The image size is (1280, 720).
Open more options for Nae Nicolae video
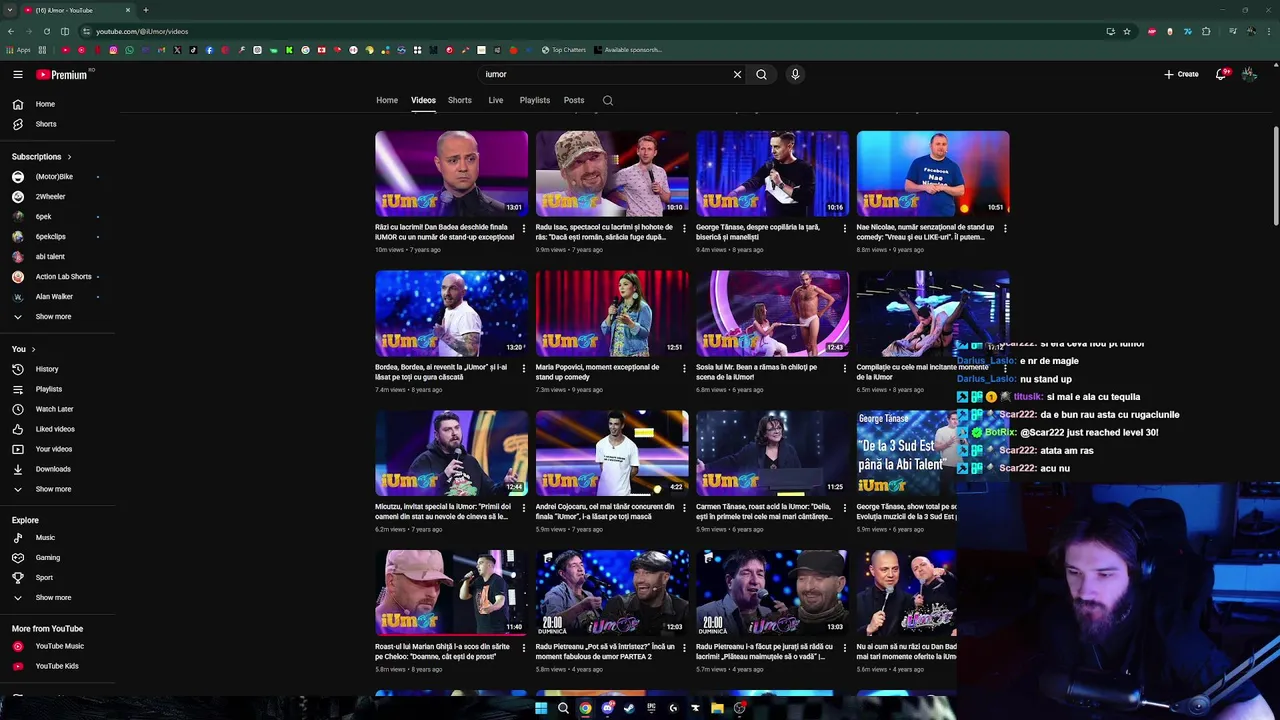(x=1005, y=228)
